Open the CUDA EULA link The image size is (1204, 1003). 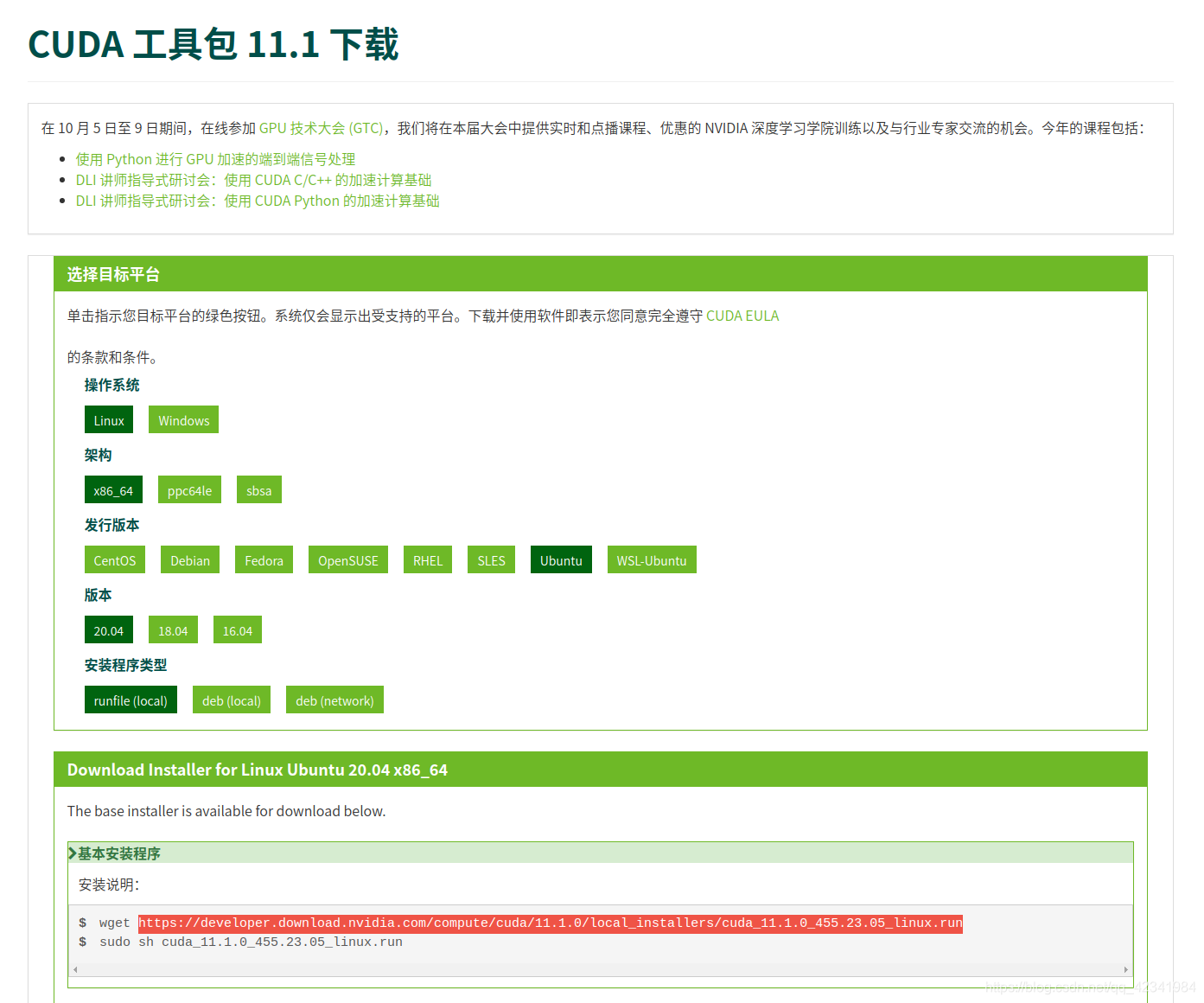(742, 316)
